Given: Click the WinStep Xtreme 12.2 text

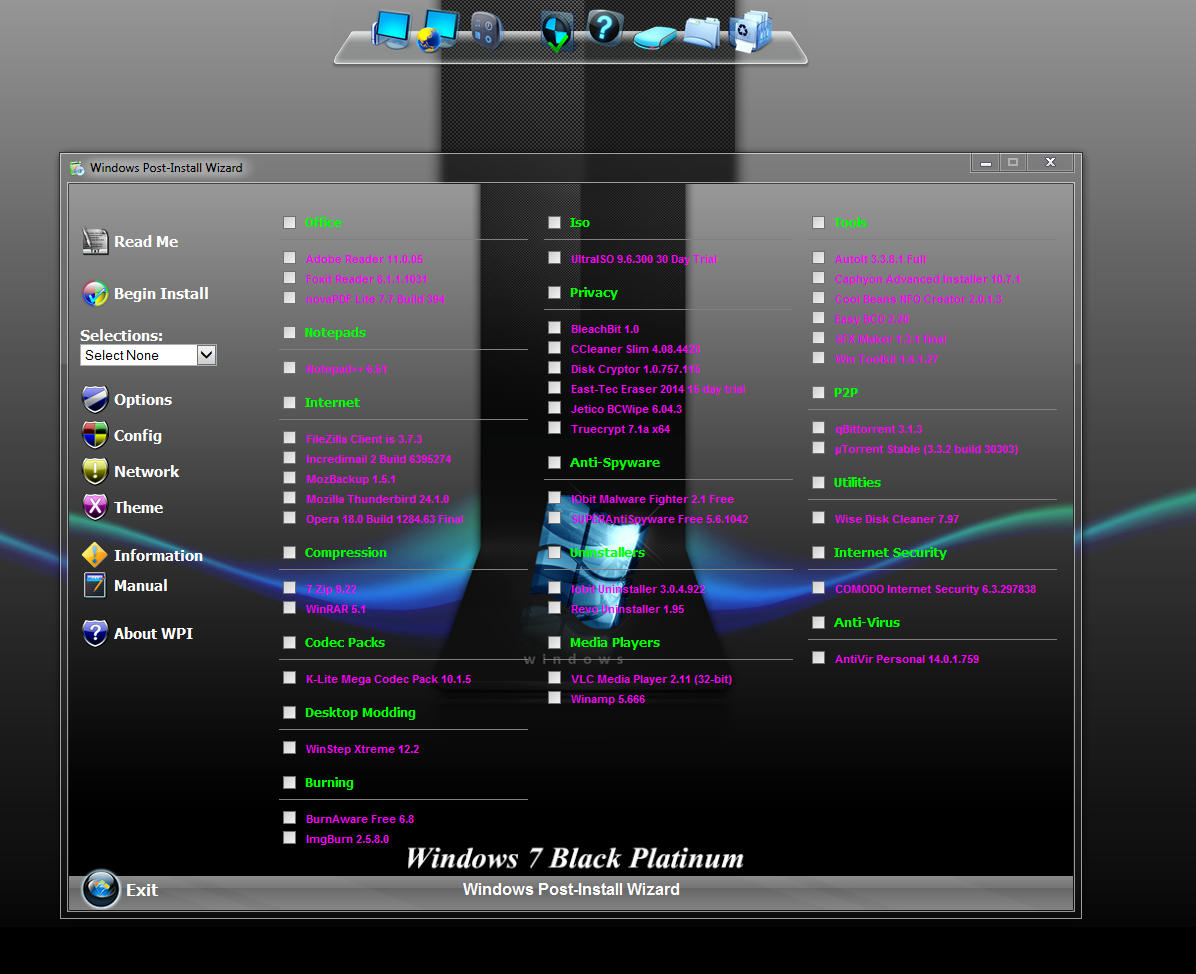Looking at the screenshot, I should click(362, 749).
